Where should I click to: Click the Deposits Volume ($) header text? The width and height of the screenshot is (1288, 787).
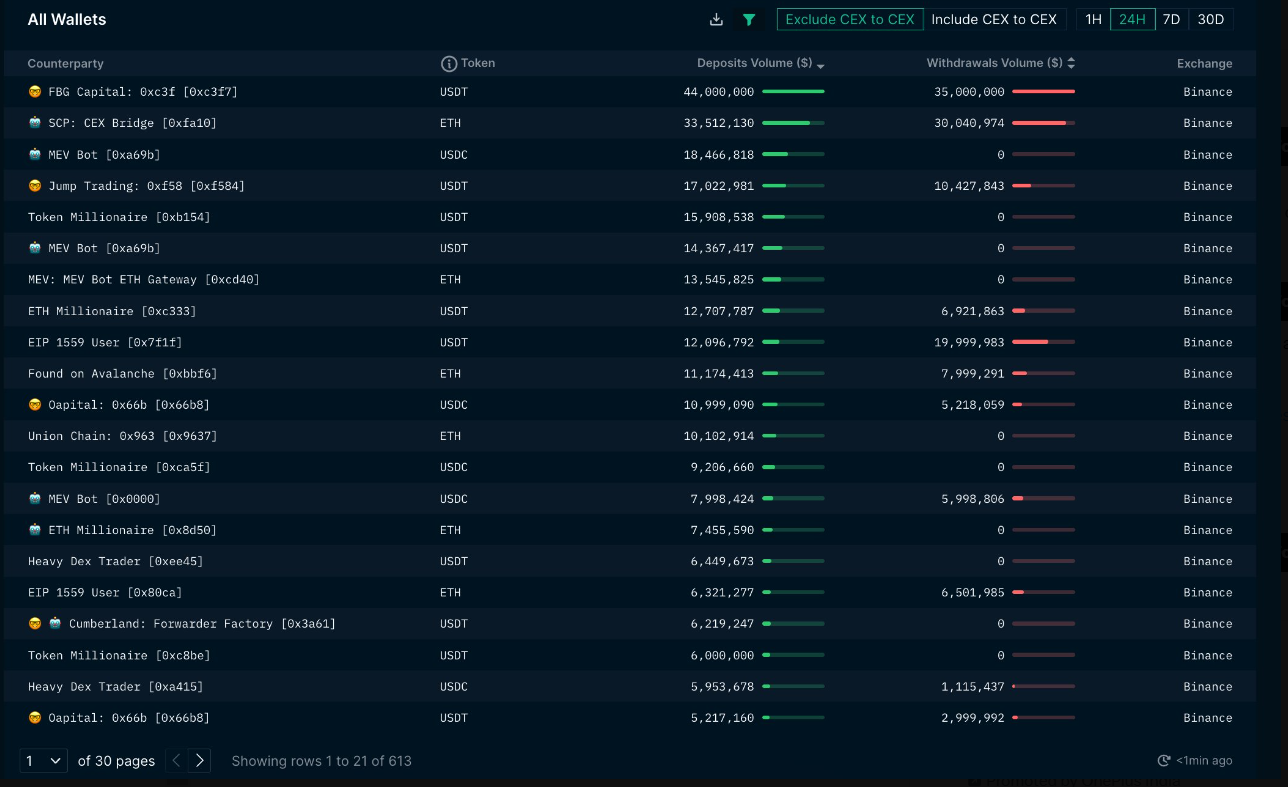tap(754, 63)
